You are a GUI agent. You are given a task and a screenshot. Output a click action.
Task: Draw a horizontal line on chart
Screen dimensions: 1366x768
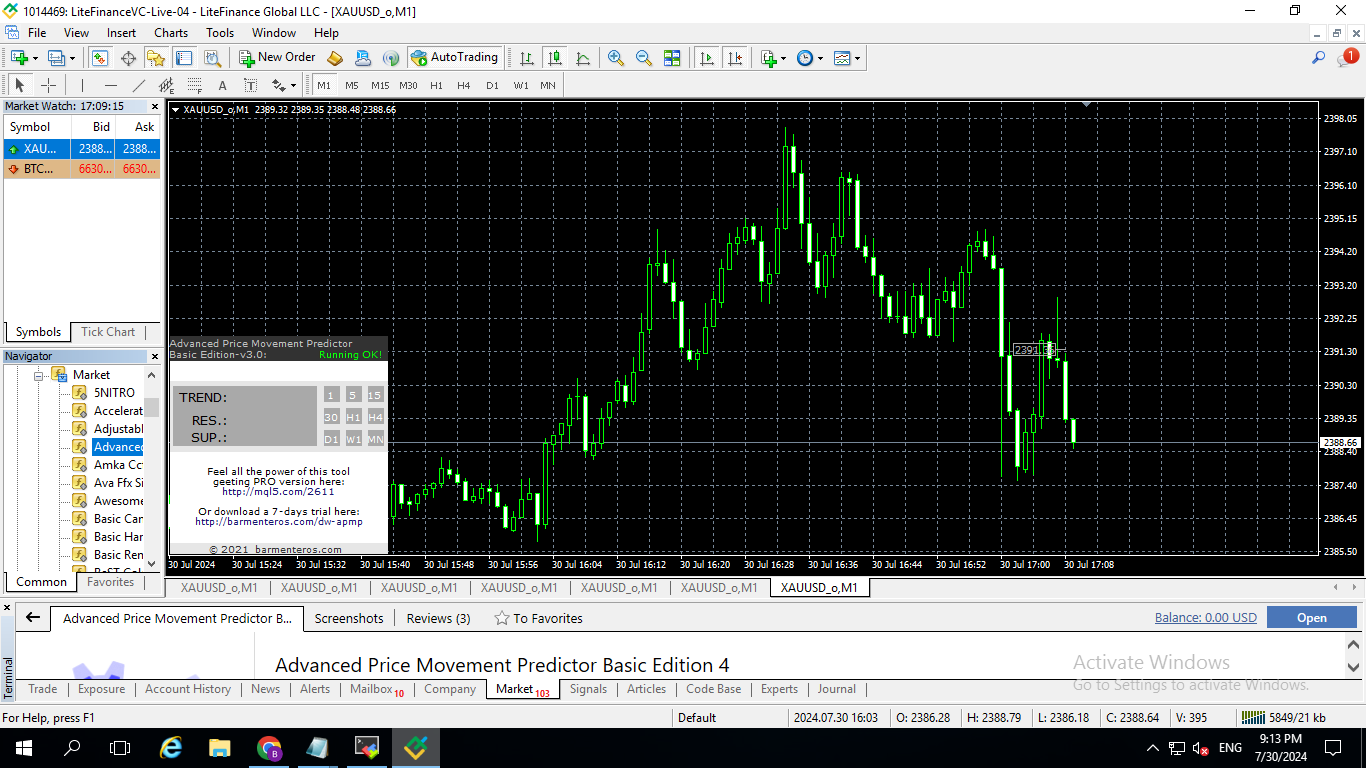[110, 85]
